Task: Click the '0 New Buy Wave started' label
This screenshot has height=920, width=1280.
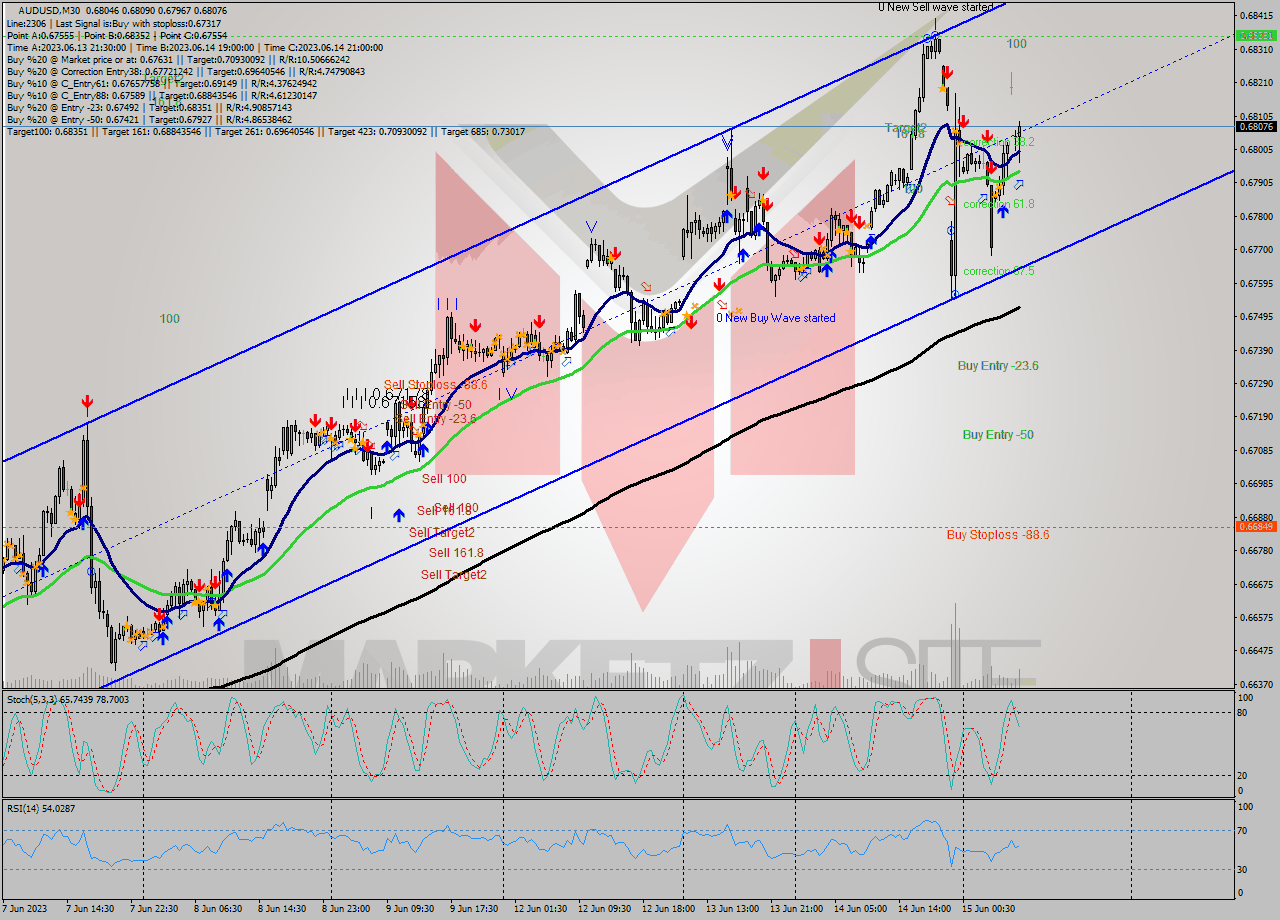Action: [x=775, y=318]
